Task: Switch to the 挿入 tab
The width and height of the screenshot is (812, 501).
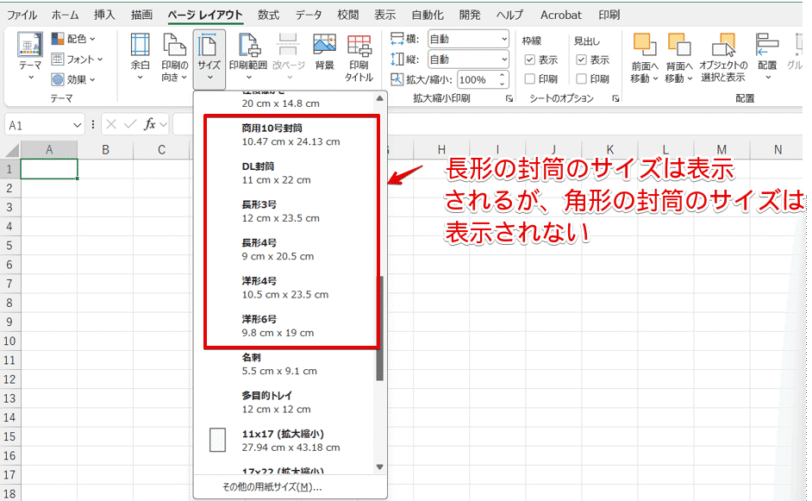Action: [104, 15]
